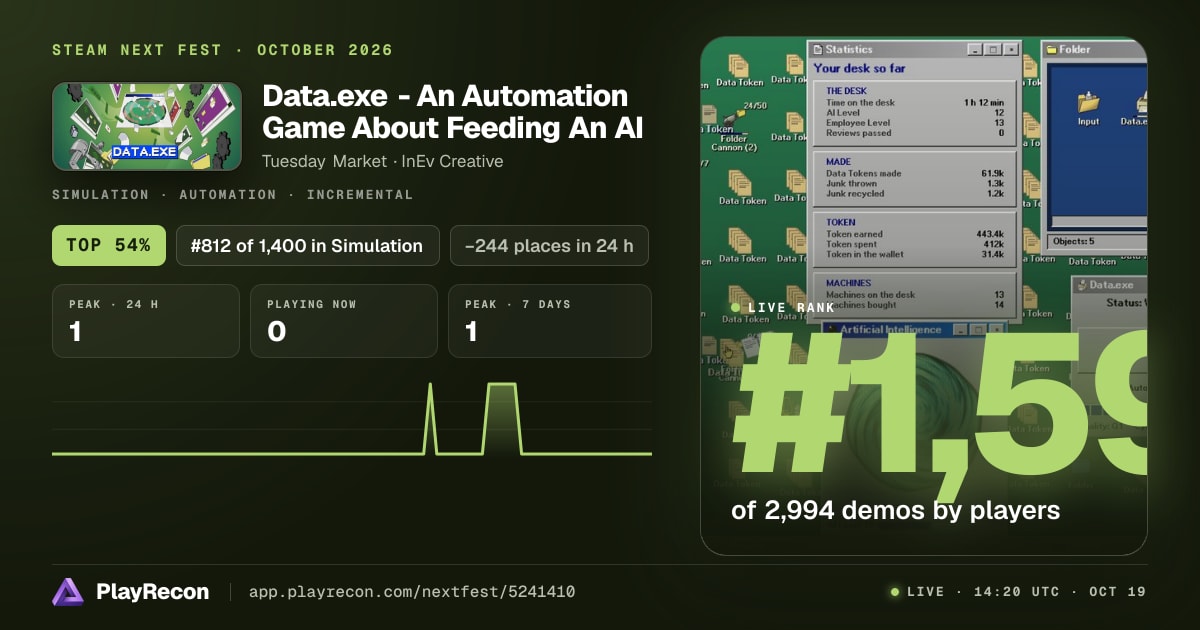The width and height of the screenshot is (1200, 630).
Task: Minimize the Artificial Intelligence window
Action: click(959, 329)
